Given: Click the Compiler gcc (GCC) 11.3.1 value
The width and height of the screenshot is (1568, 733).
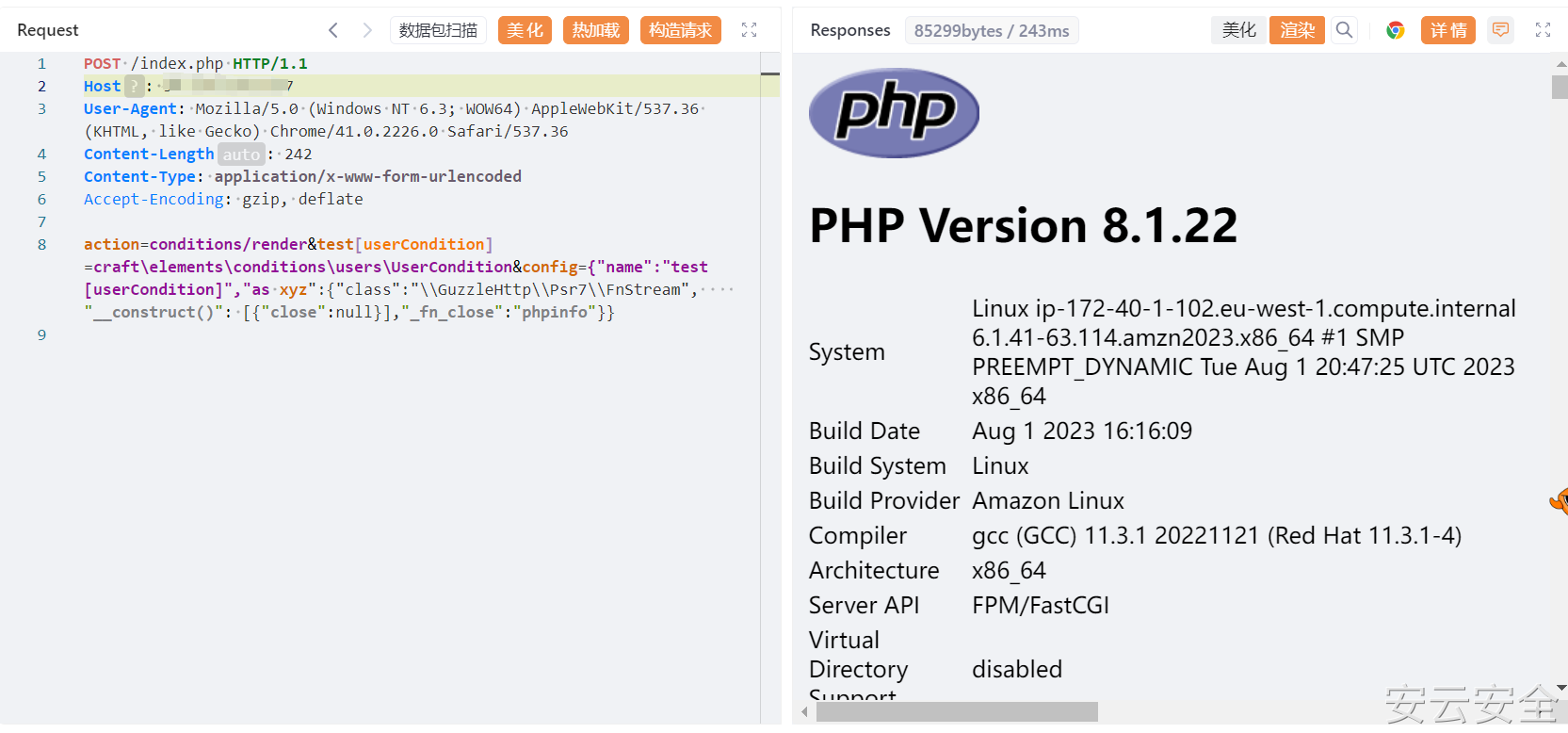Looking at the screenshot, I should (1217, 536).
